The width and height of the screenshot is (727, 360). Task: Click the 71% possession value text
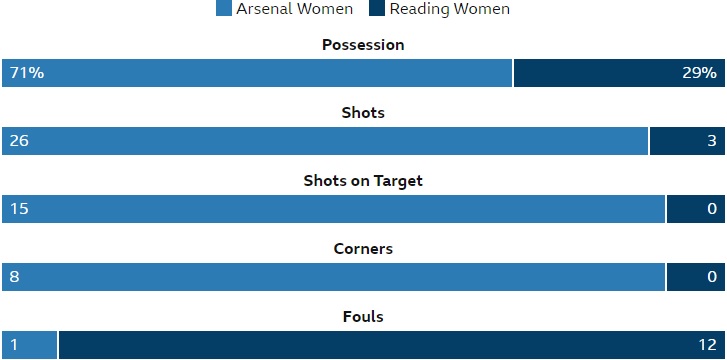click(x=27, y=73)
